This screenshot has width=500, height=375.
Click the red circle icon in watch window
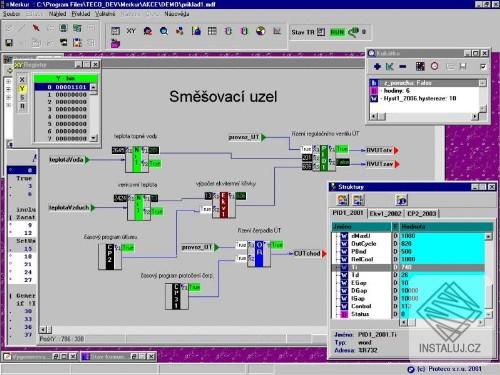click(434, 66)
